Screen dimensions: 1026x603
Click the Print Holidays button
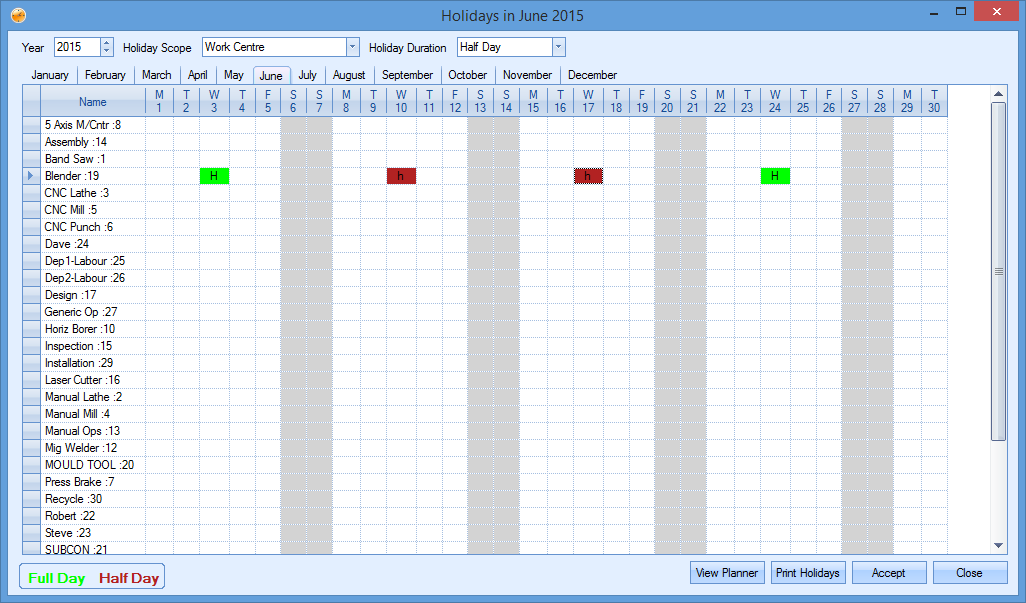coord(809,573)
